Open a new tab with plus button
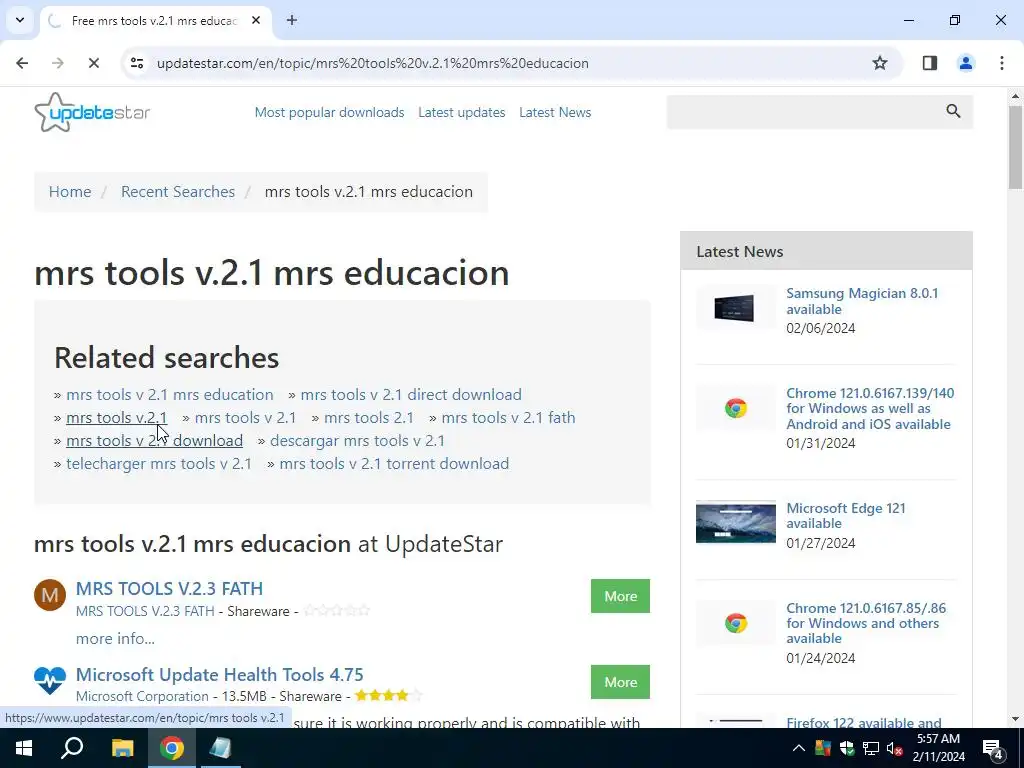Image resolution: width=1024 pixels, height=768 pixels. pyautogui.click(x=292, y=20)
